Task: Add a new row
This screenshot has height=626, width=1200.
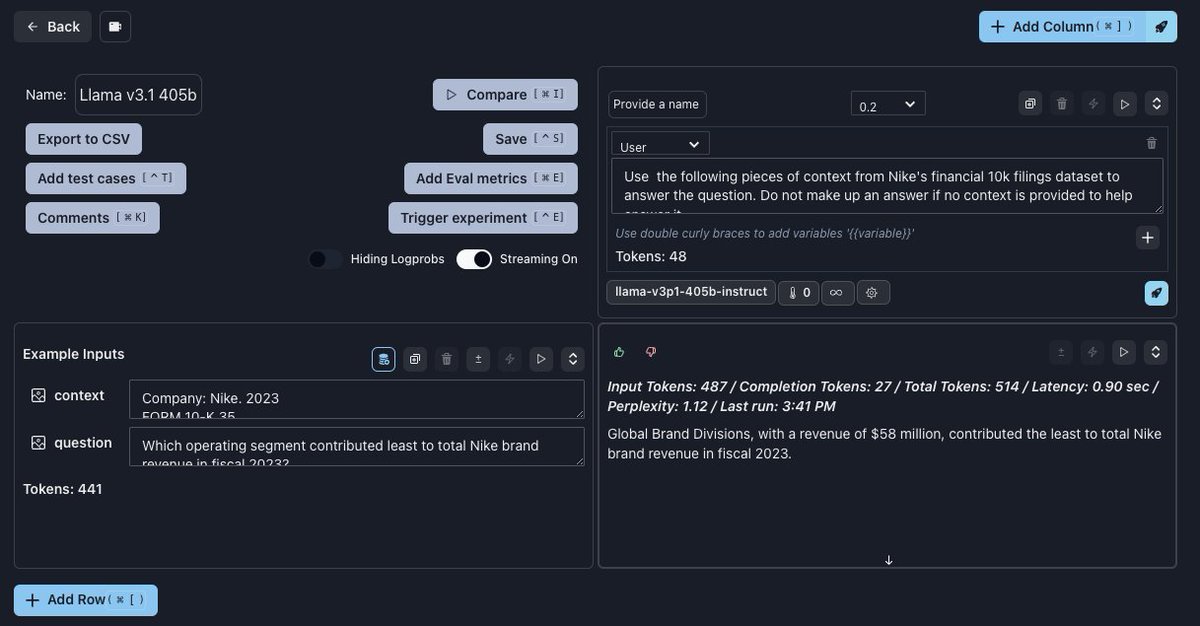Action: coord(86,600)
